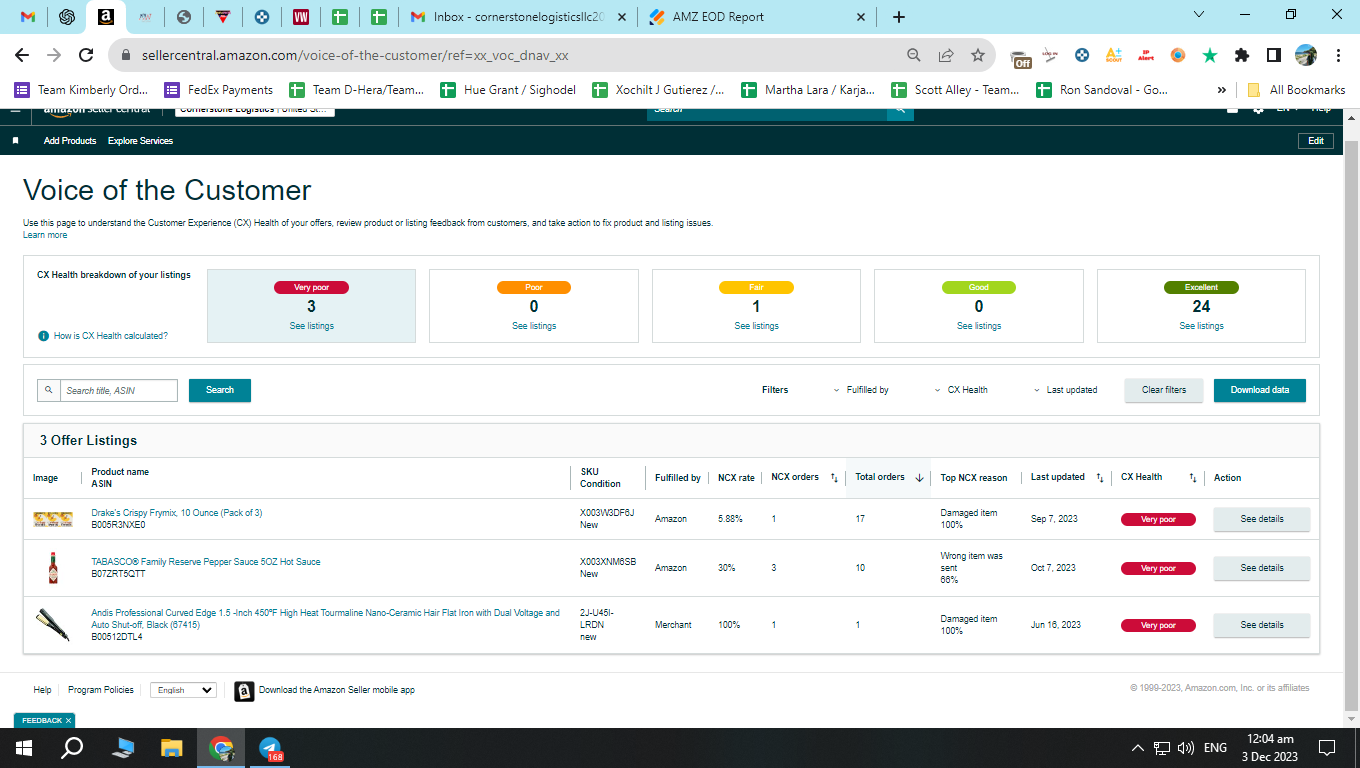The height and width of the screenshot is (768, 1360).
Task: Open the Andis hair flat iron thumbnail
Action: [52, 624]
